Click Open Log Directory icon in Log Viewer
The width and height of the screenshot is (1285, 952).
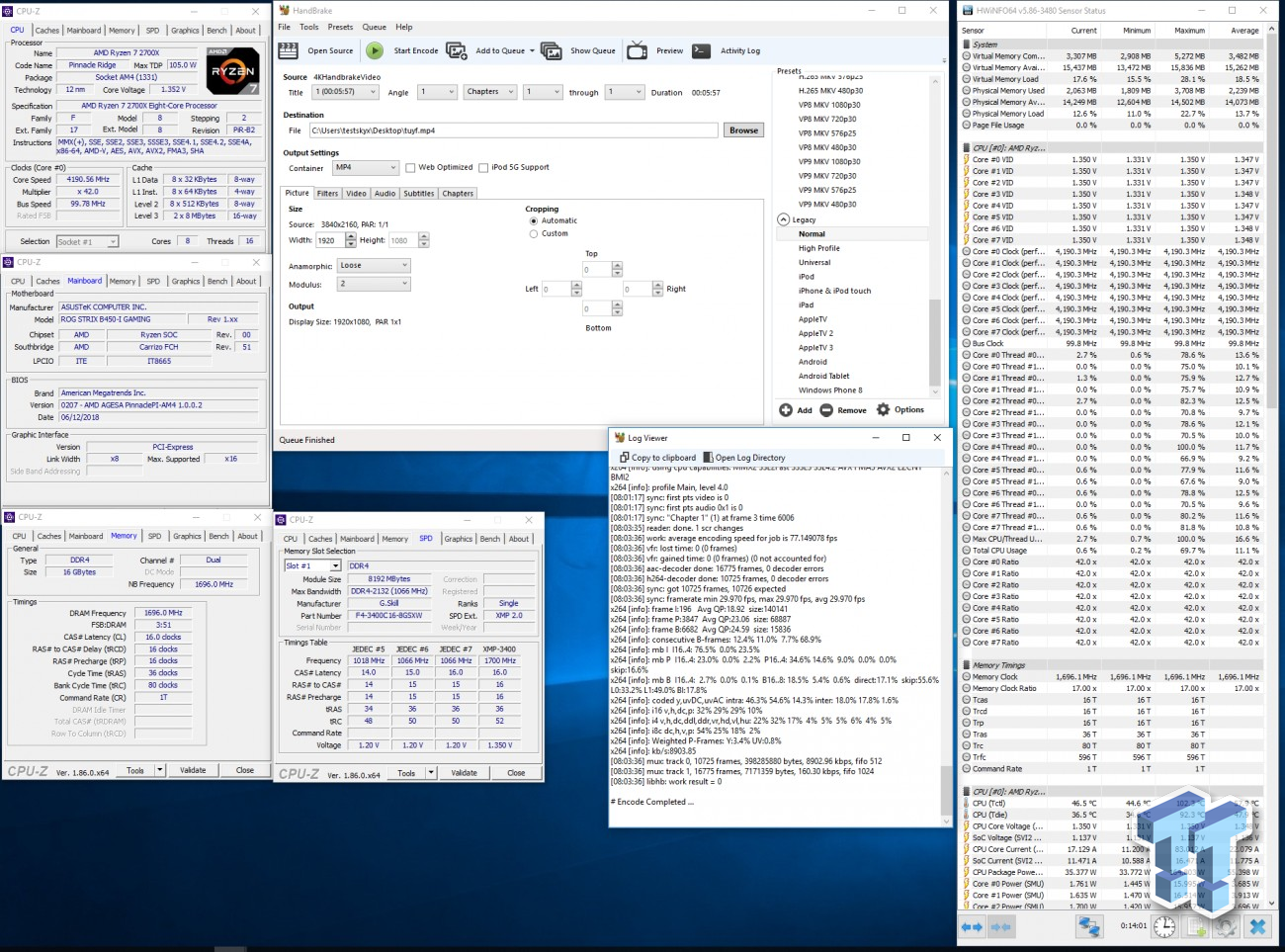708,458
